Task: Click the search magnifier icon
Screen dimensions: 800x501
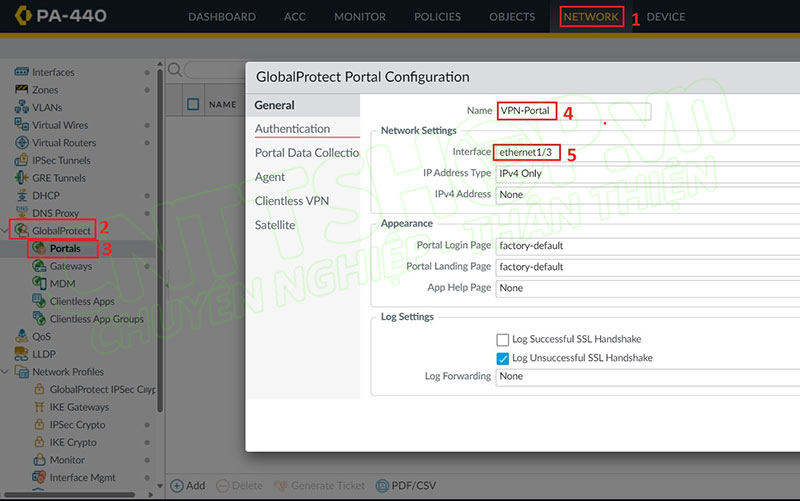Action: point(174,70)
